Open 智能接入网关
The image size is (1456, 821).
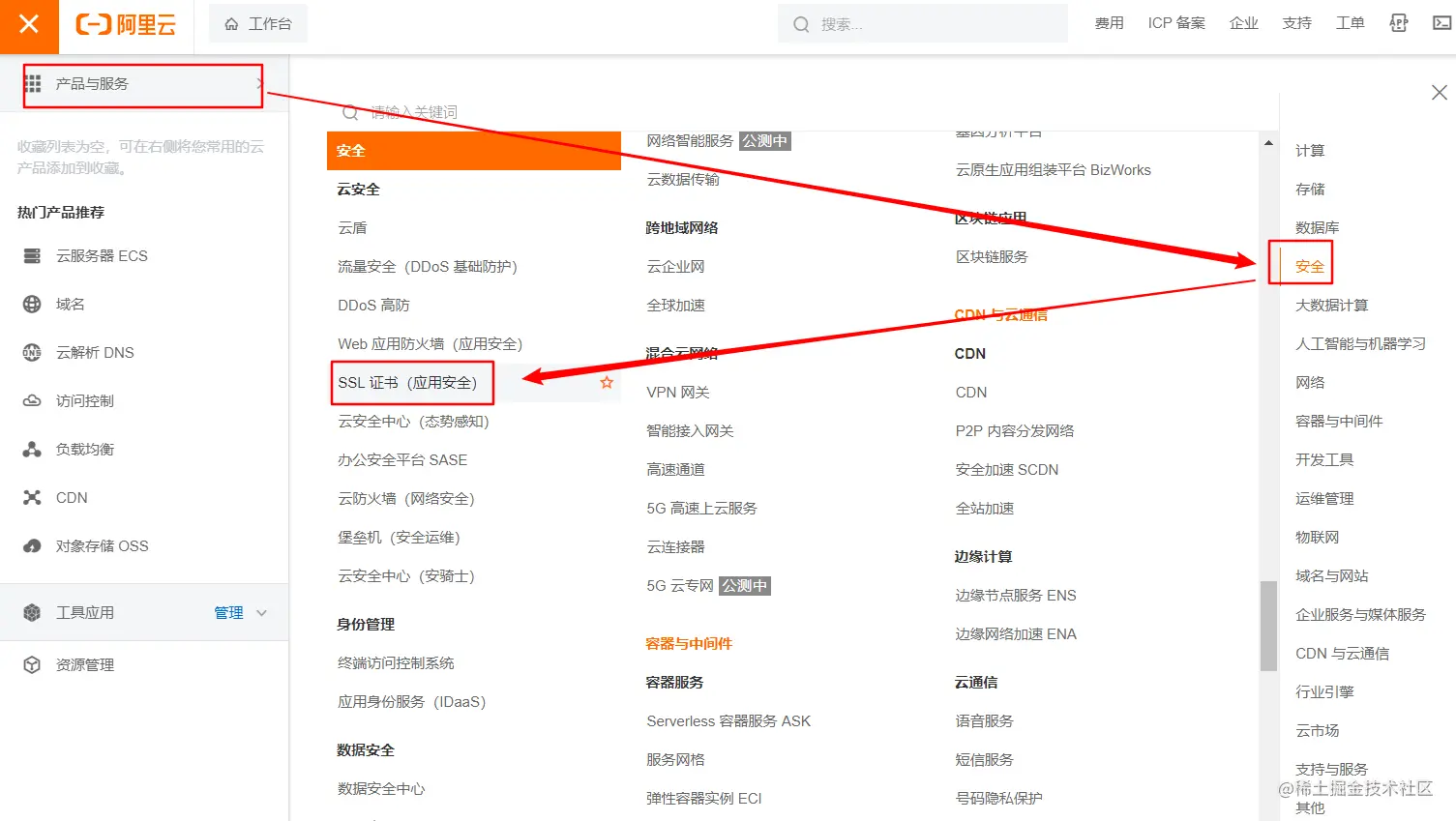tap(690, 430)
